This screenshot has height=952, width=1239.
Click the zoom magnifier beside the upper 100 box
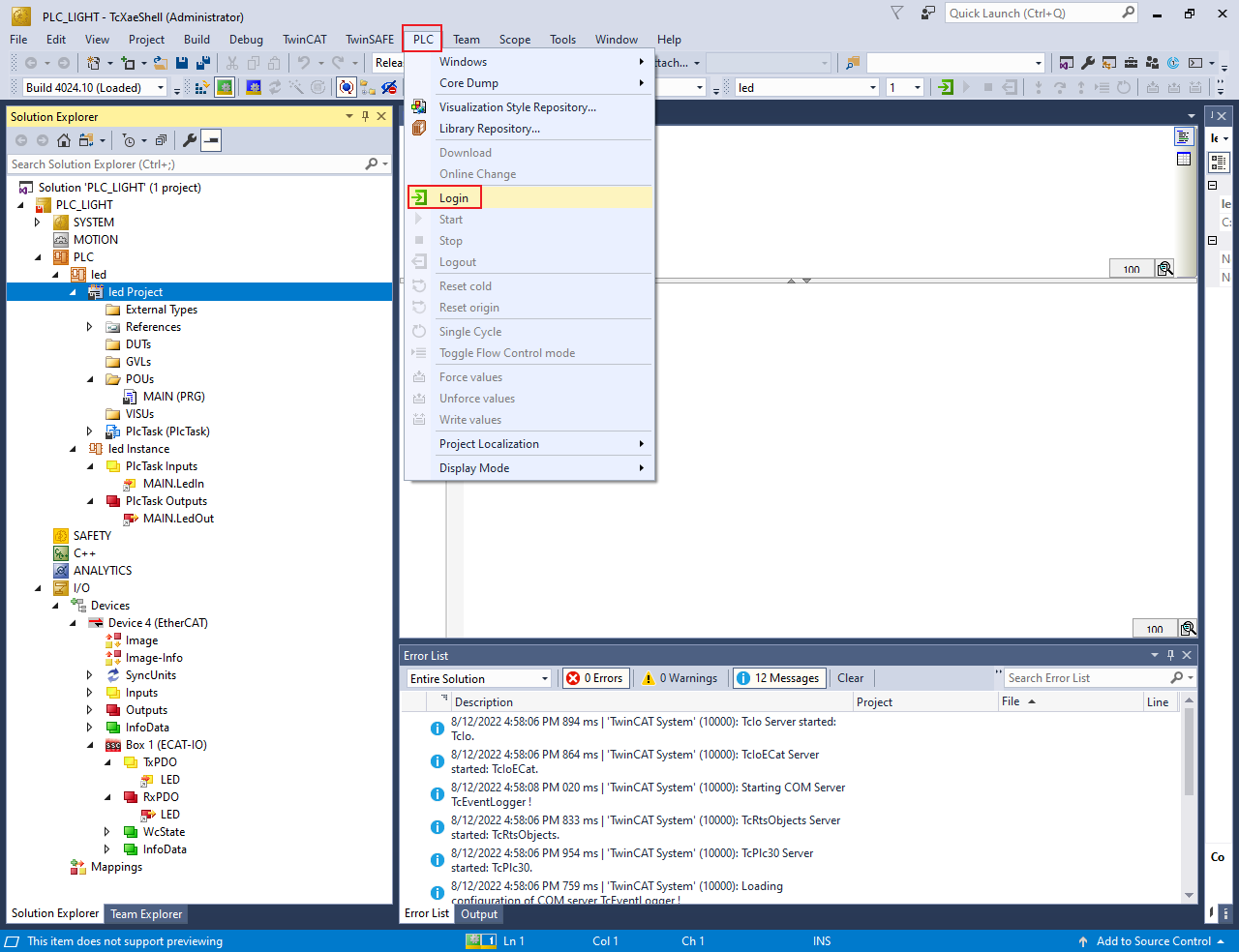pos(1165,268)
